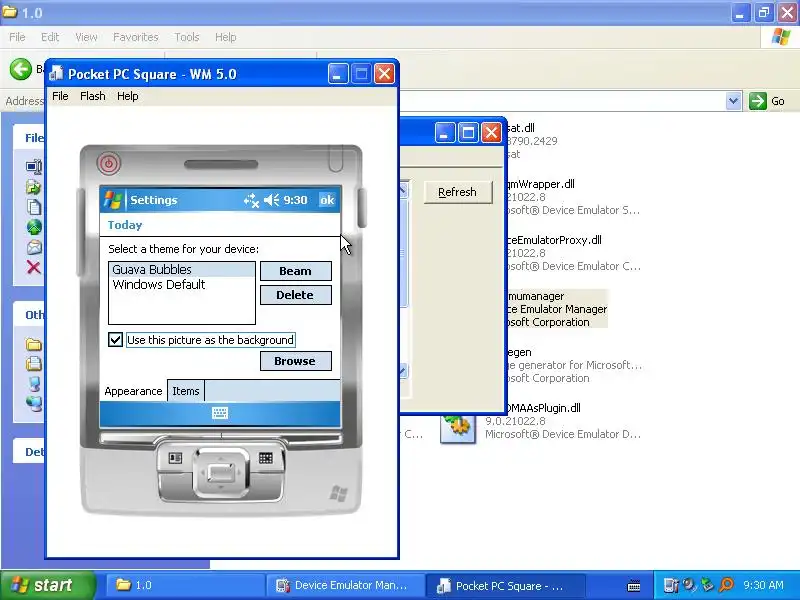This screenshot has height=600, width=800.
Task: Expand the Explorer address bar dropdown
Action: 733,101
